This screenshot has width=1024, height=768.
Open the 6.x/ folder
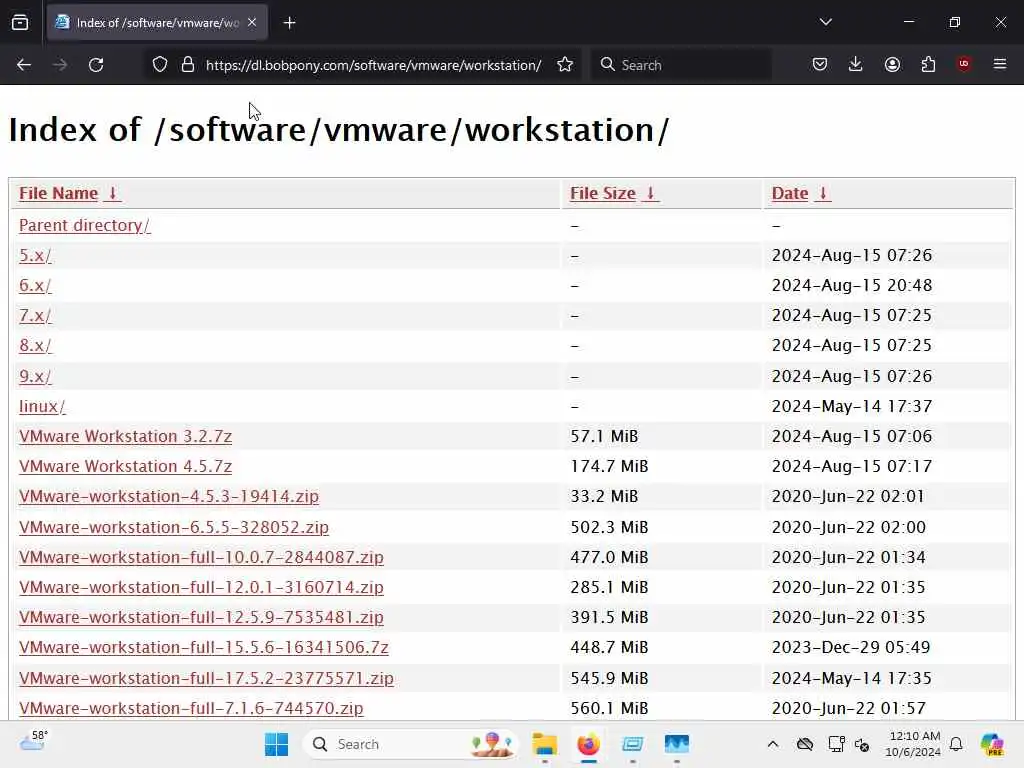coord(35,285)
